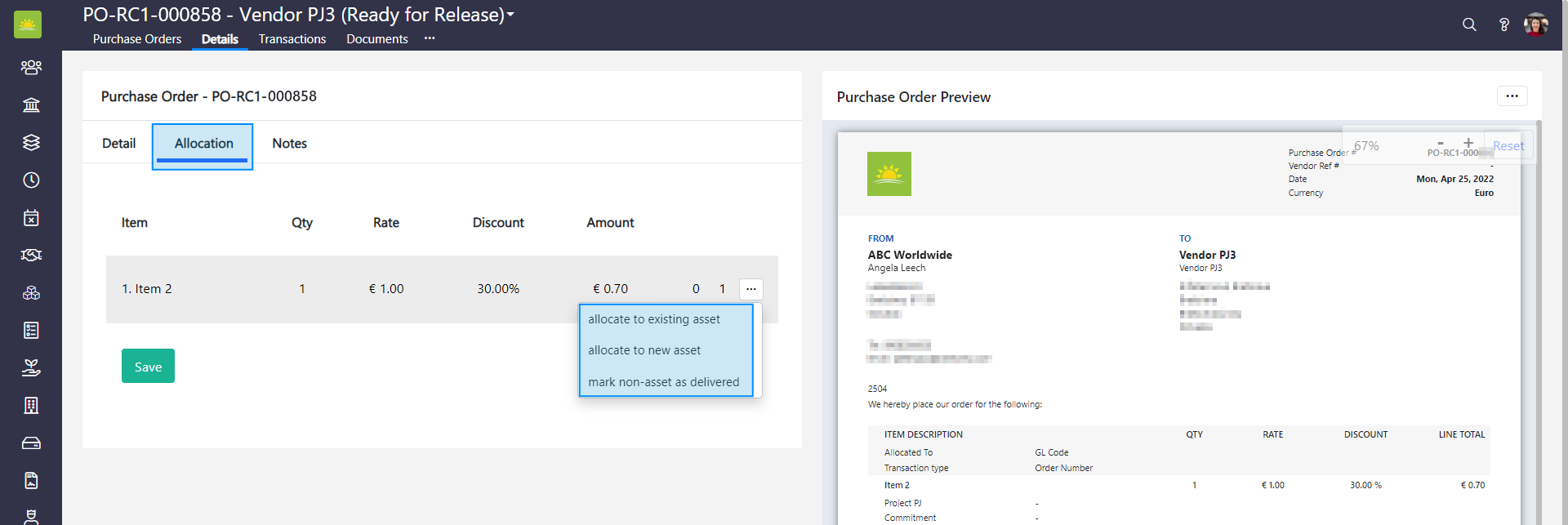Open the Purchase Order Preview ellipsis menu
The image size is (1568, 525).
pyautogui.click(x=1512, y=96)
